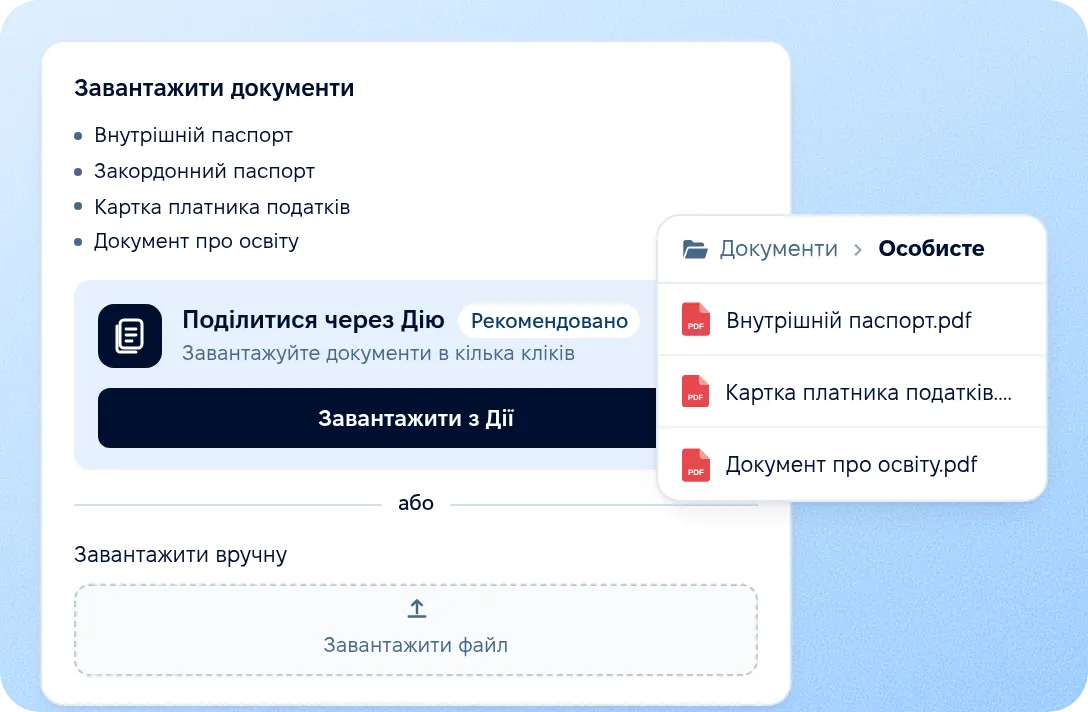Click the Рекомендовано badge
This screenshot has height=712, width=1088.
pos(549,321)
